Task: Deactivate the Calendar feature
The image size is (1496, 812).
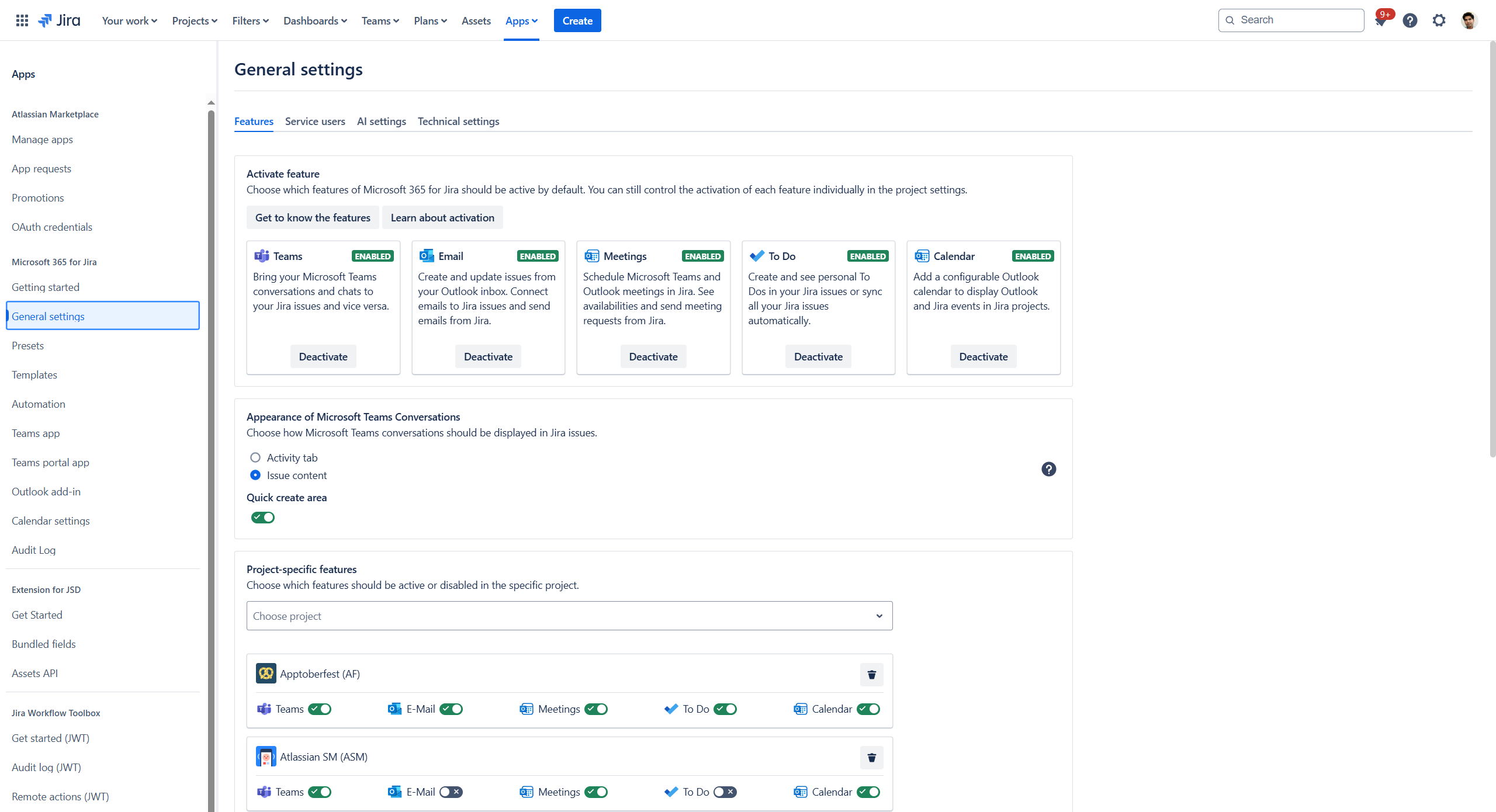Action: 984,356
